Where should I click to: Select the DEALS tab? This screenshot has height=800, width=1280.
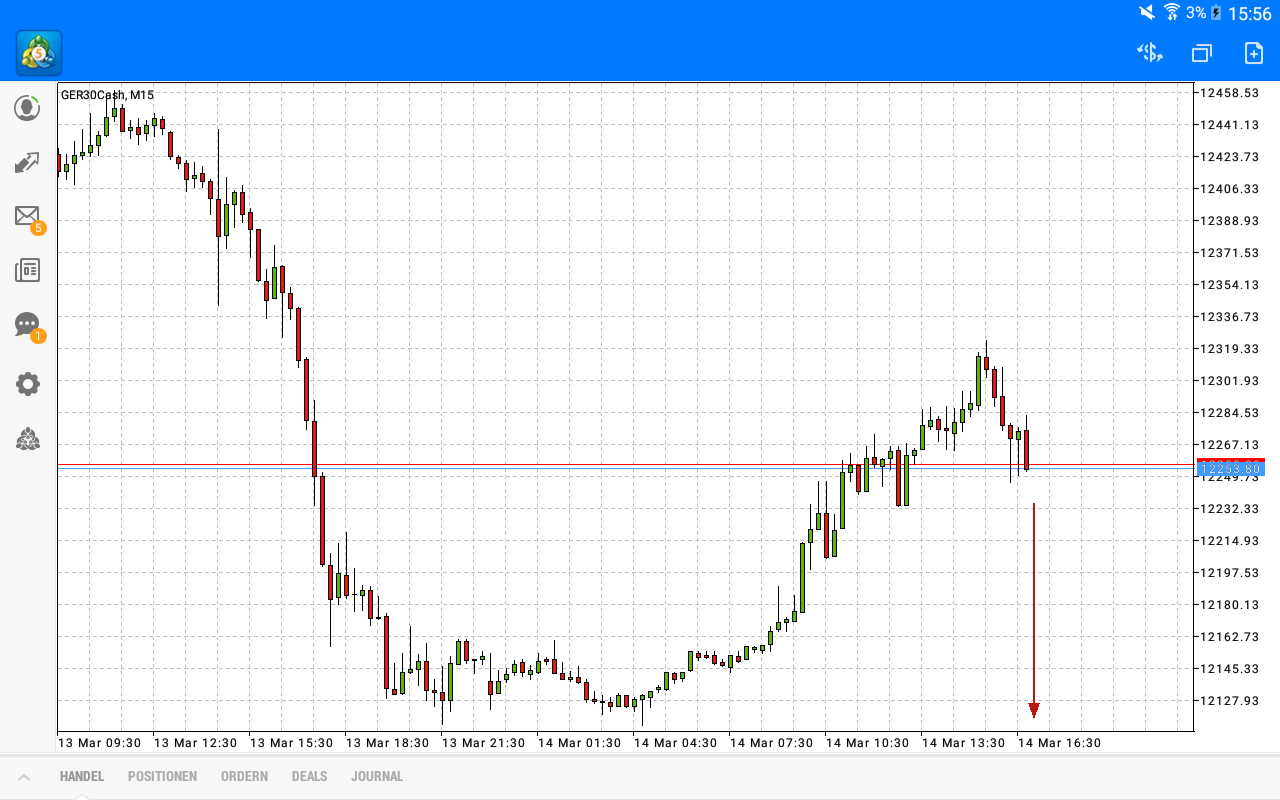[x=309, y=776]
